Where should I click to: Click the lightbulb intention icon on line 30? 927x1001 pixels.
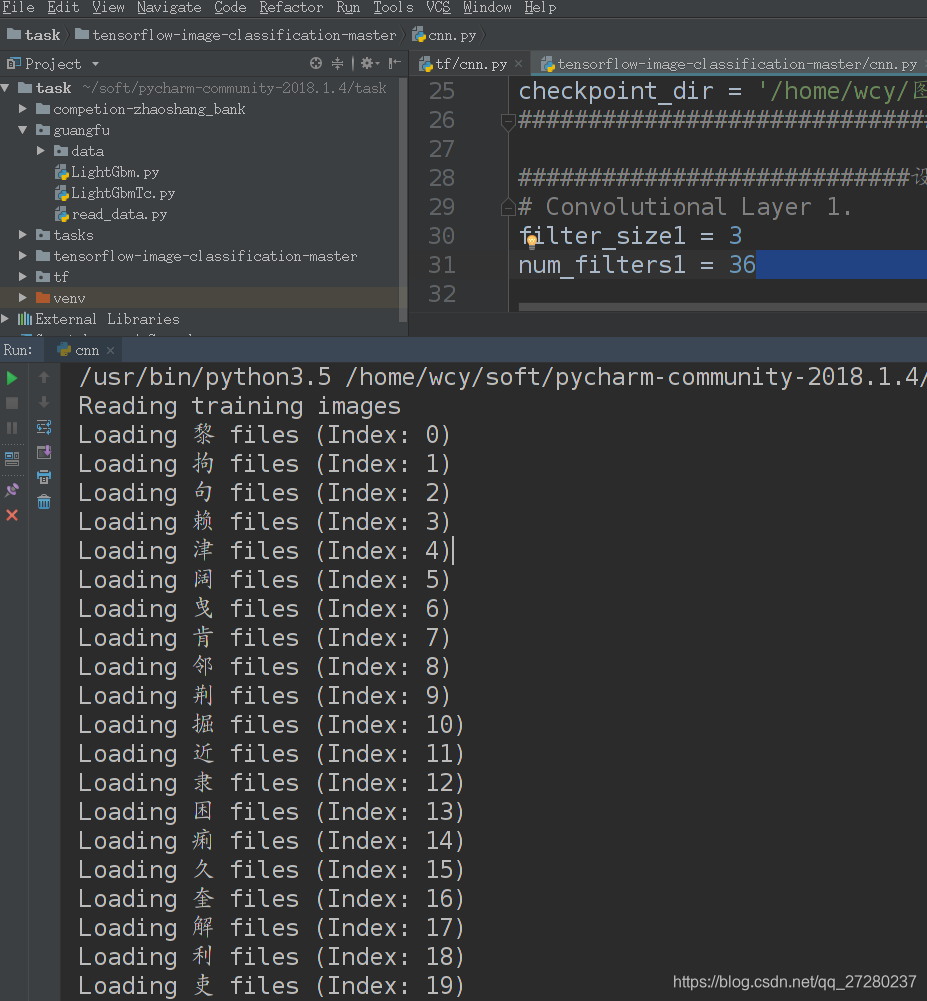[531, 241]
